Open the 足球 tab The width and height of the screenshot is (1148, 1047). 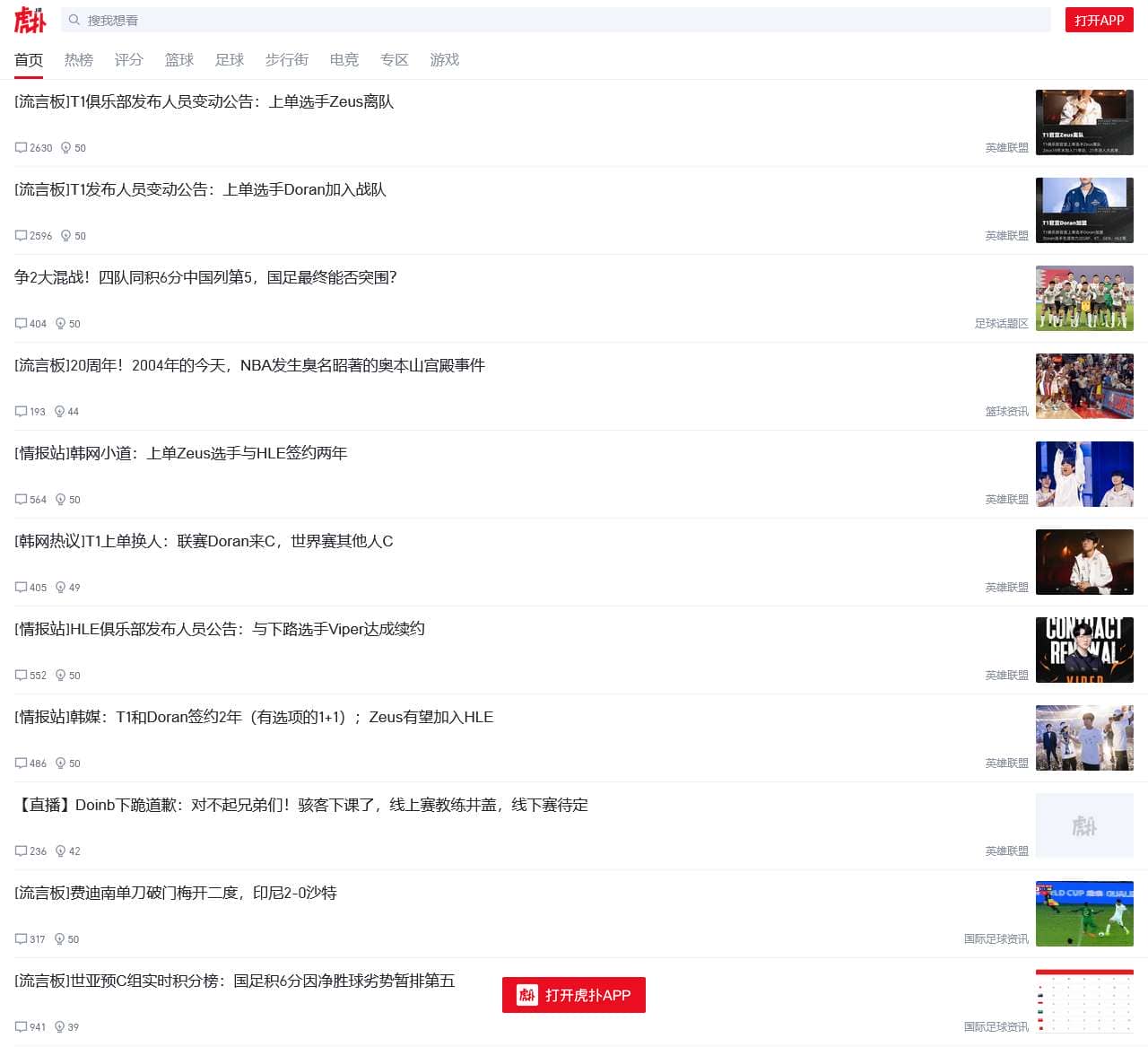[x=230, y=59]
